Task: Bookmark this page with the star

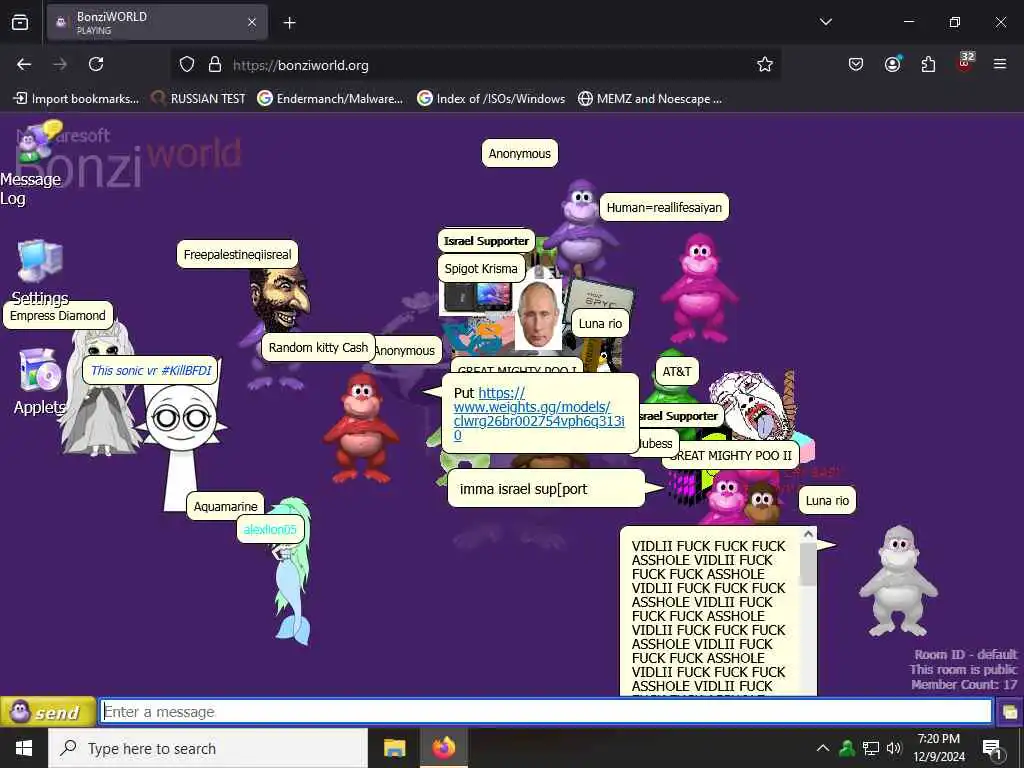Action: tap(765, 65)
